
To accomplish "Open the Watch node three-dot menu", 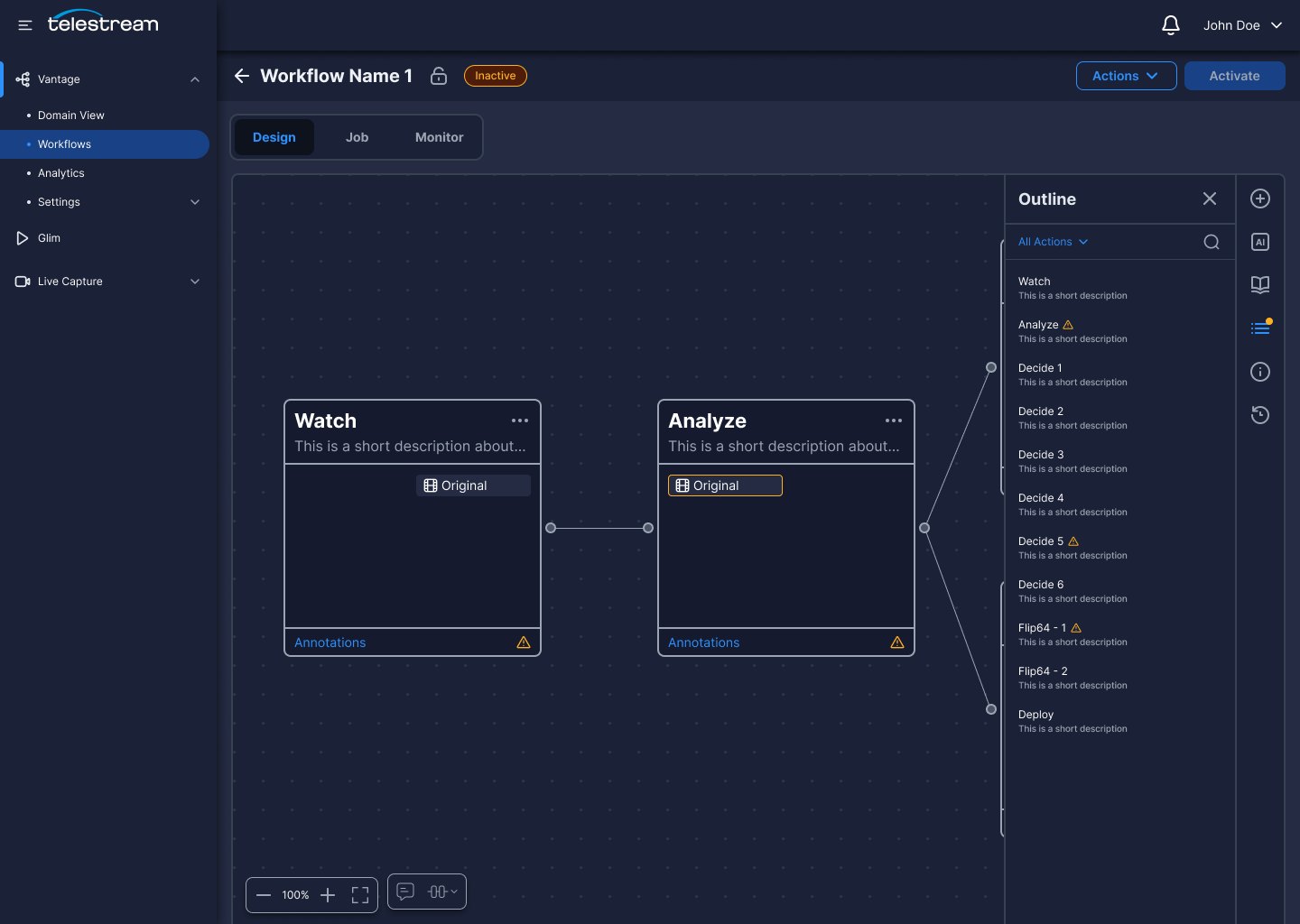I will [x=520, y=420].
